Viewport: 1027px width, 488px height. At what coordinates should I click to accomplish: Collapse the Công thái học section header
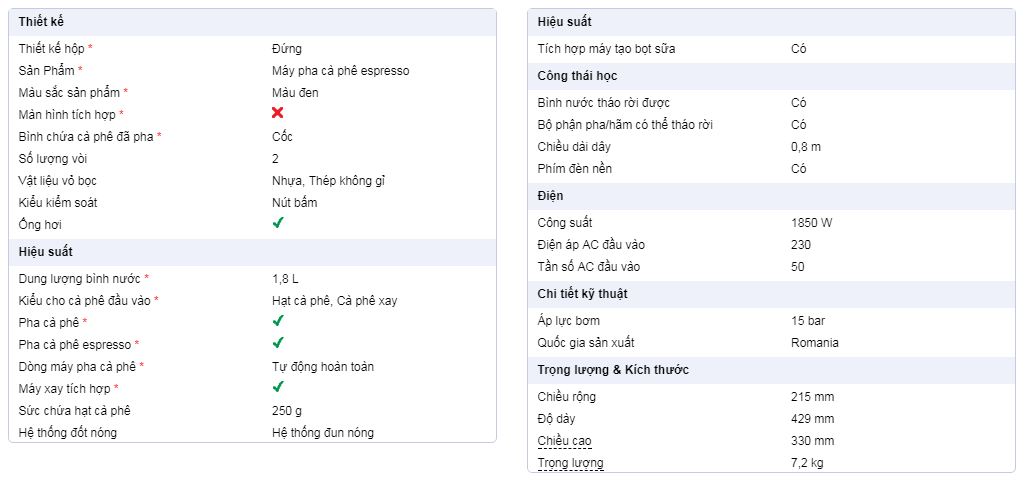point(771,76)
